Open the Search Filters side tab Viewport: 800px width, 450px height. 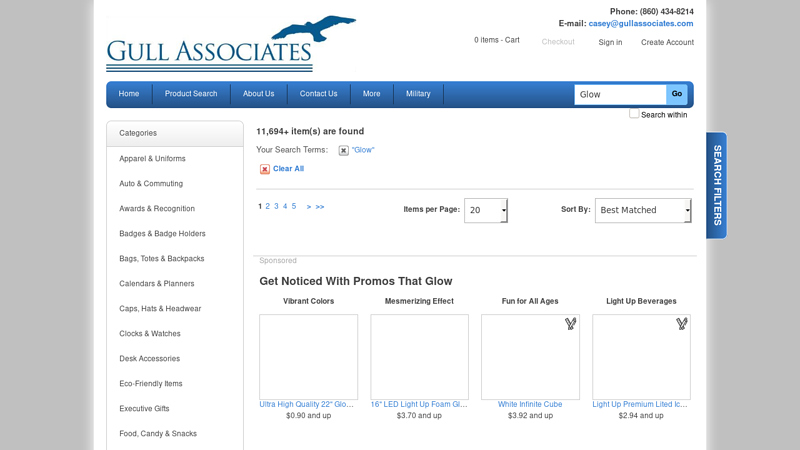716,185
